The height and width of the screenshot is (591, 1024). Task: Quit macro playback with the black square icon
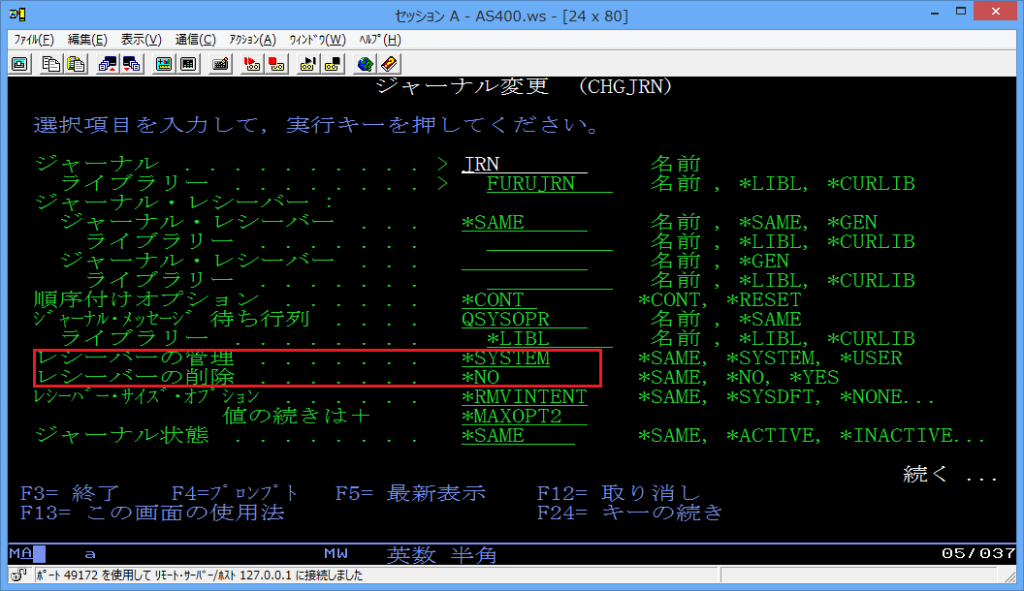pos(333,64)
